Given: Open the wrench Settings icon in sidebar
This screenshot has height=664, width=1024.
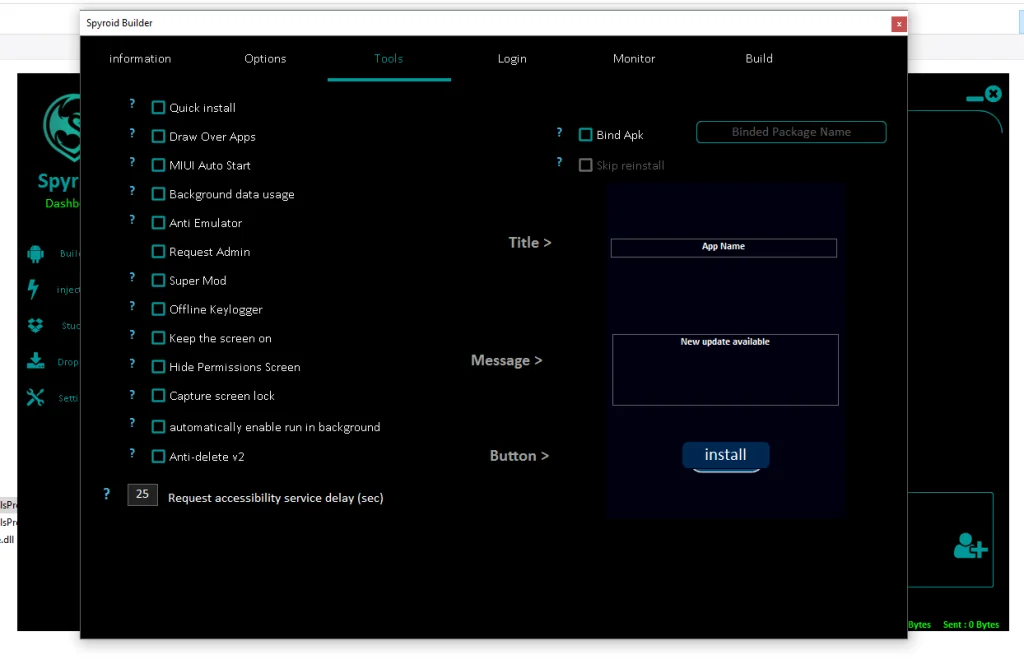Looking at the screenshot, I should pyautogui.click(x=36, y=398).
